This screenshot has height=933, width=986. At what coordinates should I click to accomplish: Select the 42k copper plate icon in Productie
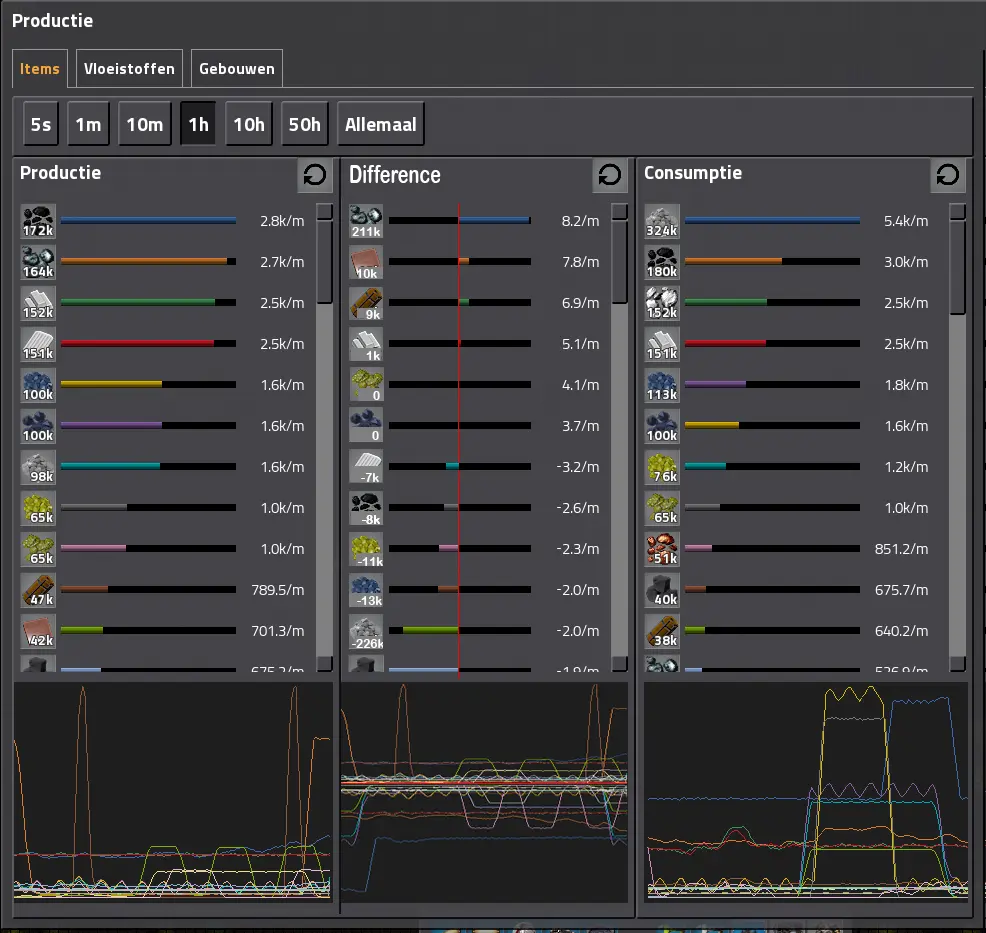[x=38, y=631]
